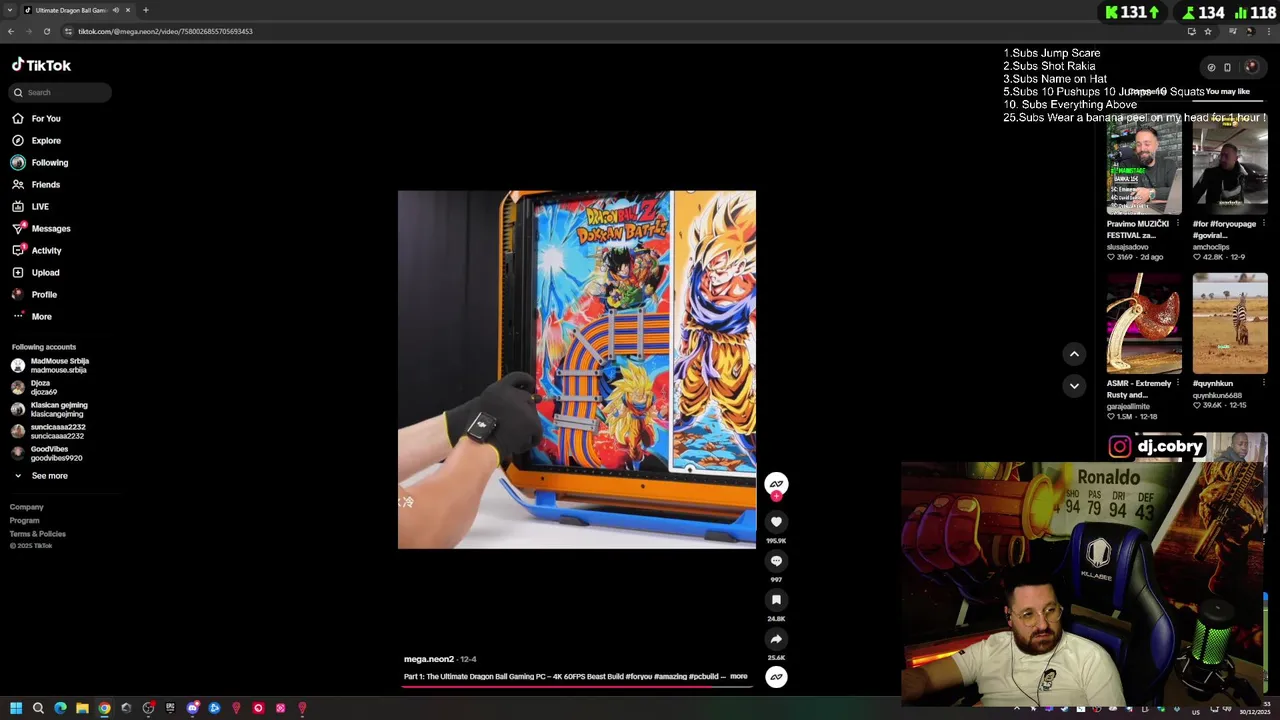Click the coin icon in top-right pill
The image size is (1280, 720).
tap(1211, 68)
